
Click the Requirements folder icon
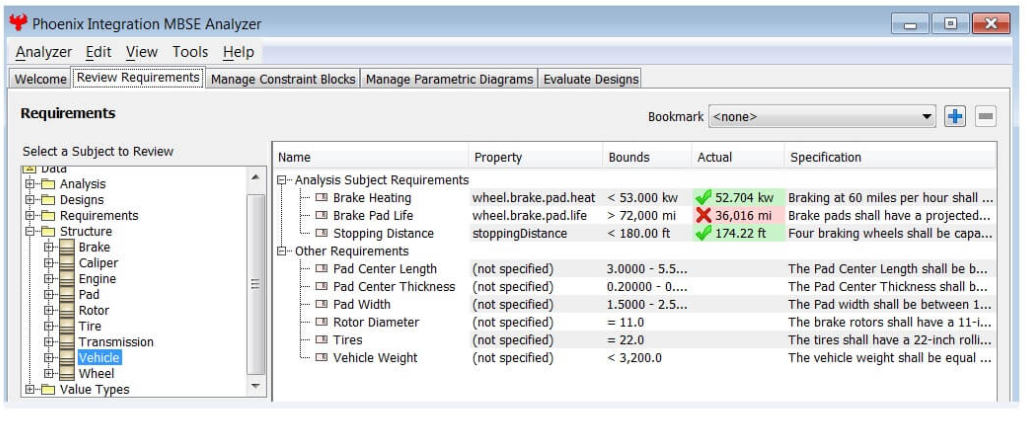pyautogui.click(x=48, y=216)
